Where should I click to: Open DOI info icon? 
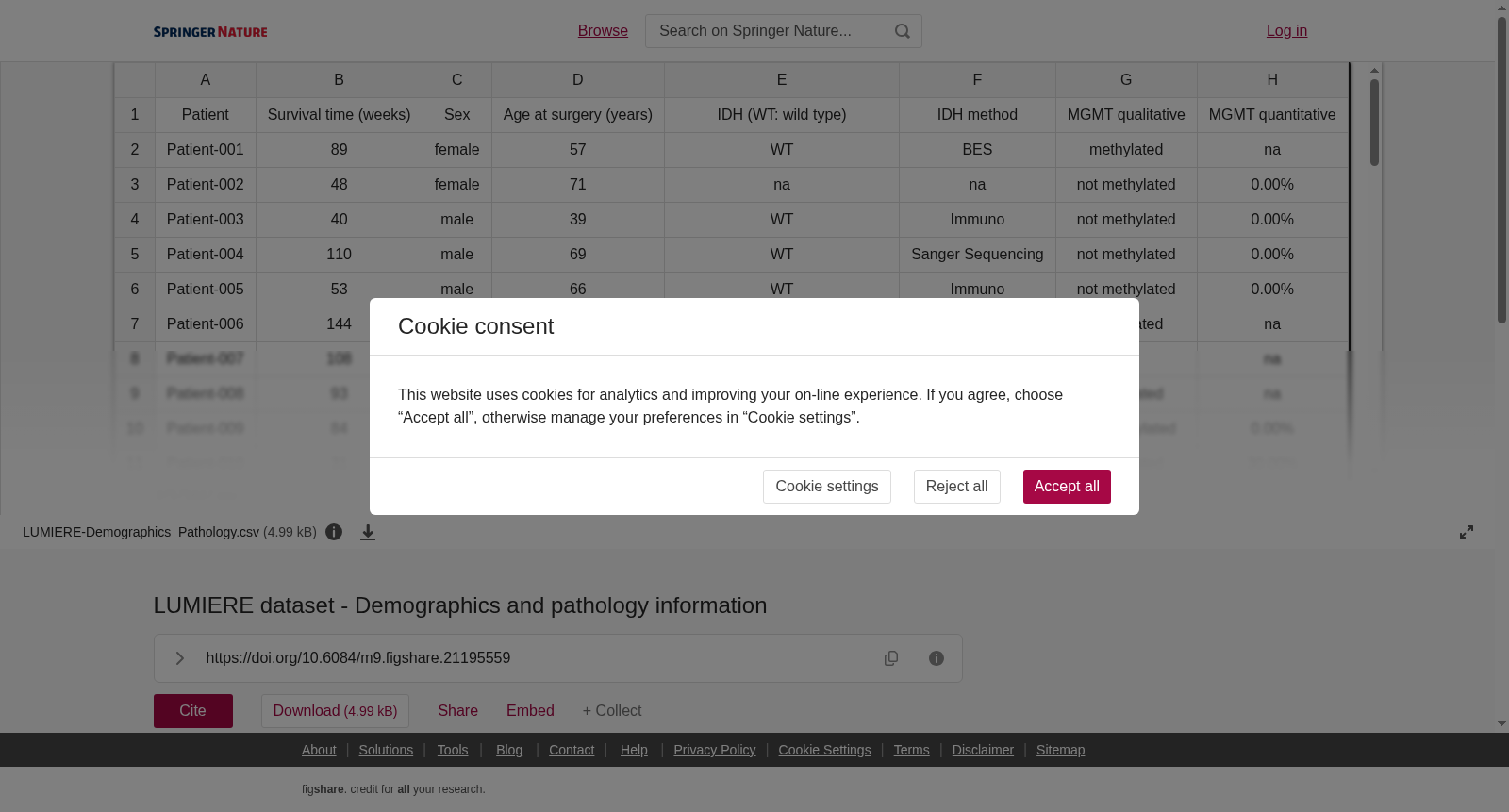[x=937, y=658]
